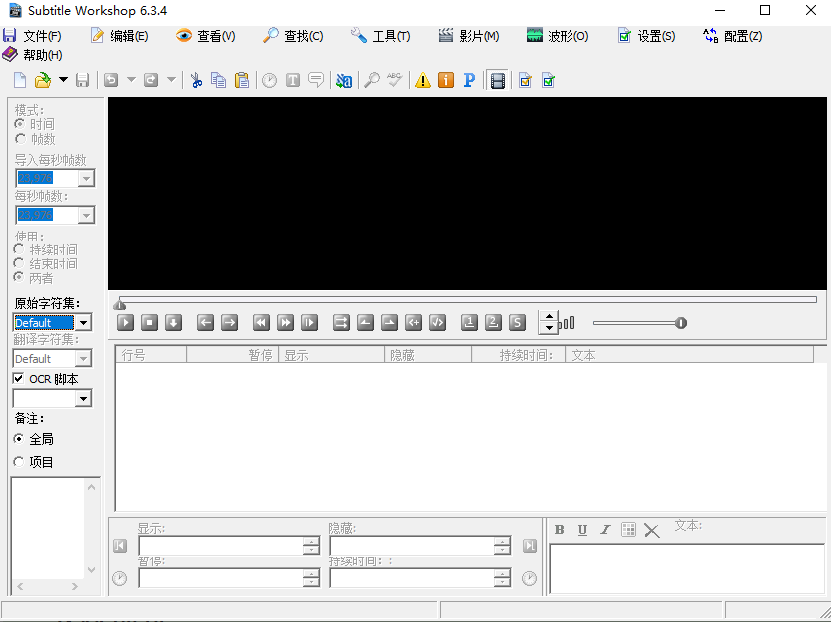This screenshot has height=622, width=831.
Task: Select 项目 under 备注
Action: 19,462
